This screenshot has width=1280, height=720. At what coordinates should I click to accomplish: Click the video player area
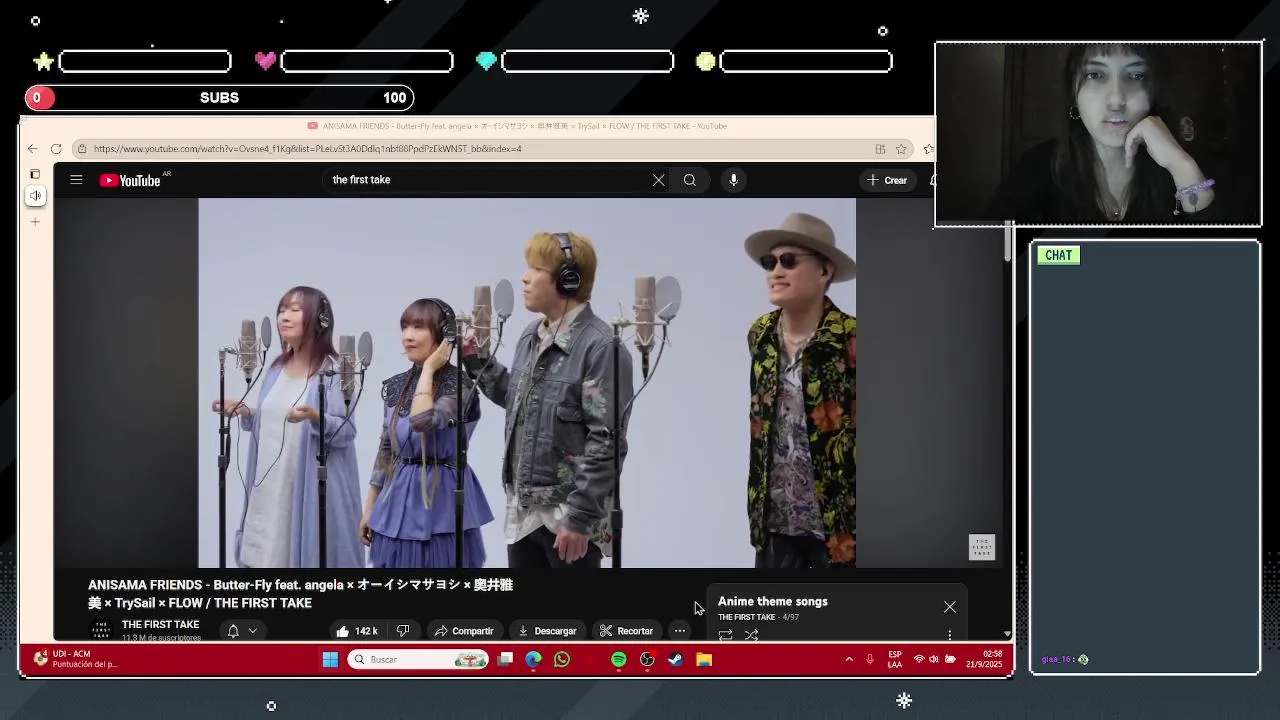click(527, 382)
